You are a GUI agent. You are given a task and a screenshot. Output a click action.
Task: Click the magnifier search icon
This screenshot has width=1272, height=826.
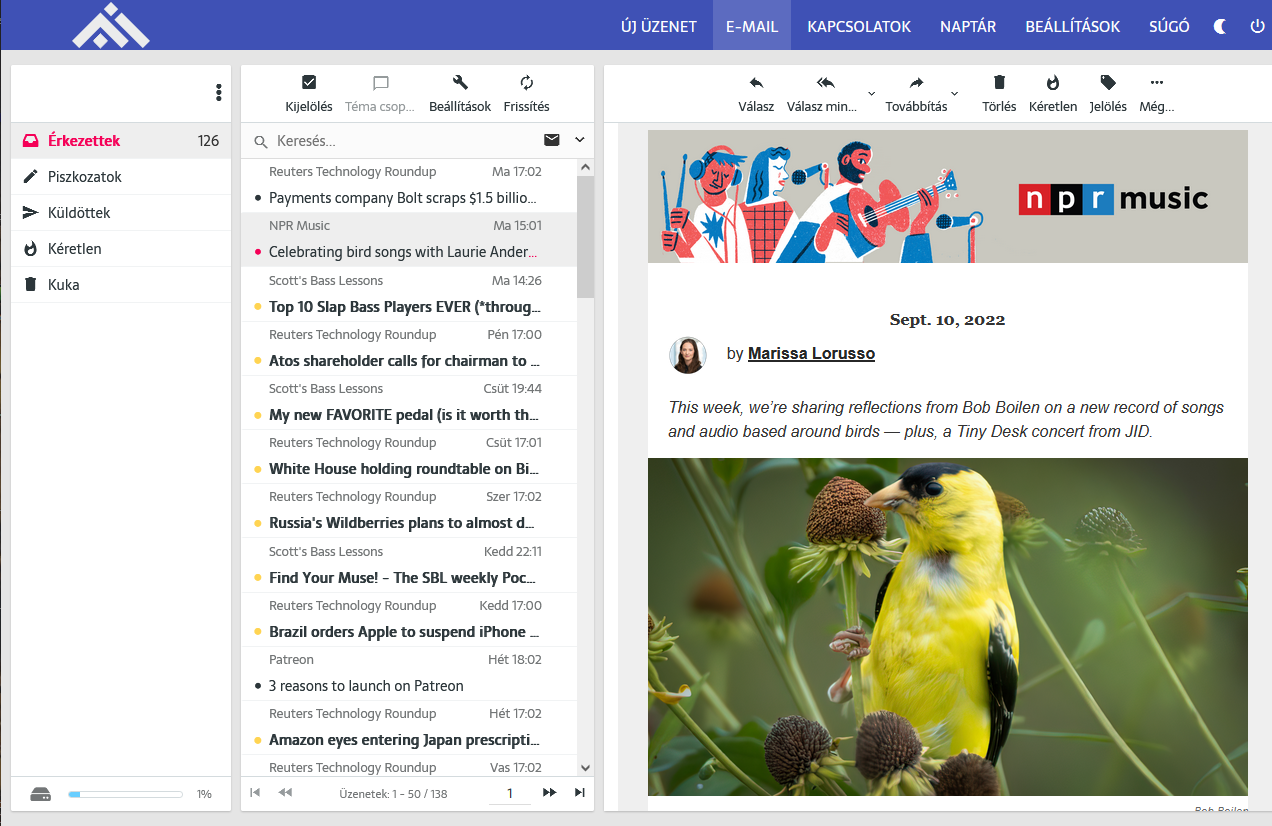[261, 142]
